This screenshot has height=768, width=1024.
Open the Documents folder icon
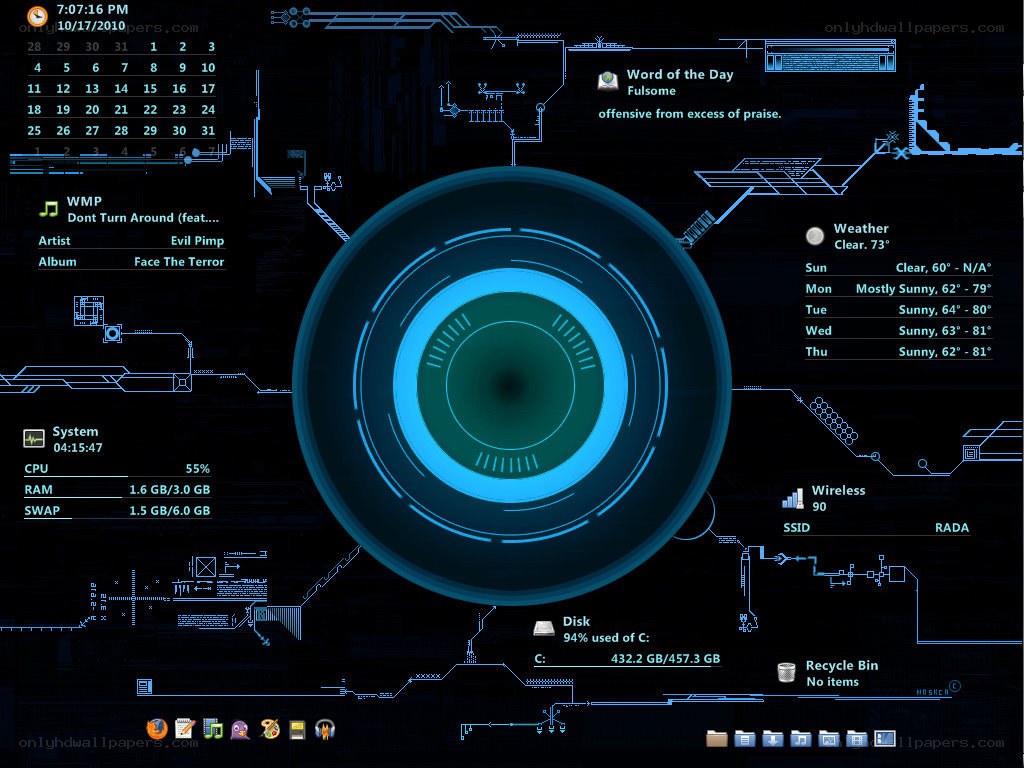click(744, 739)
